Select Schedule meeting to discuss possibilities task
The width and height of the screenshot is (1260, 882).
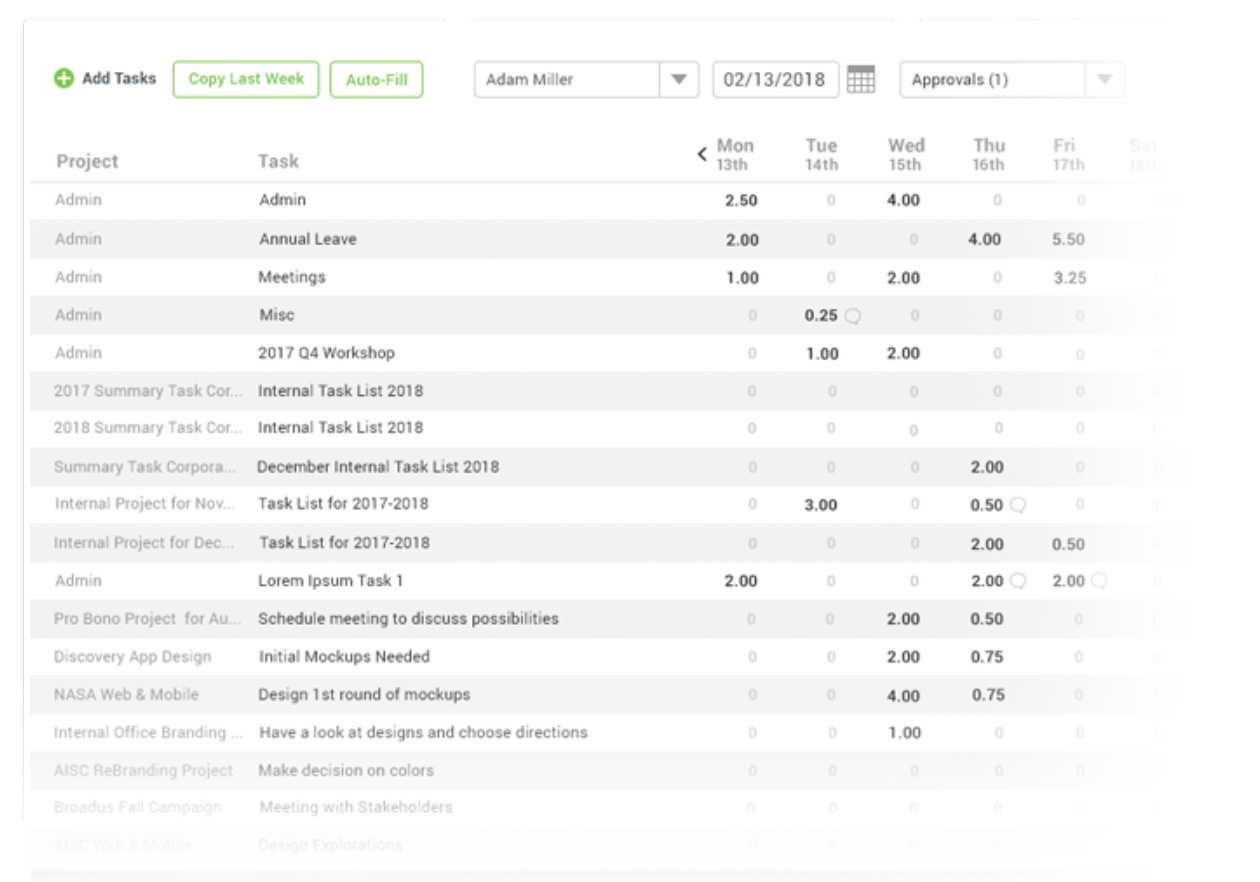coord(408,619)
